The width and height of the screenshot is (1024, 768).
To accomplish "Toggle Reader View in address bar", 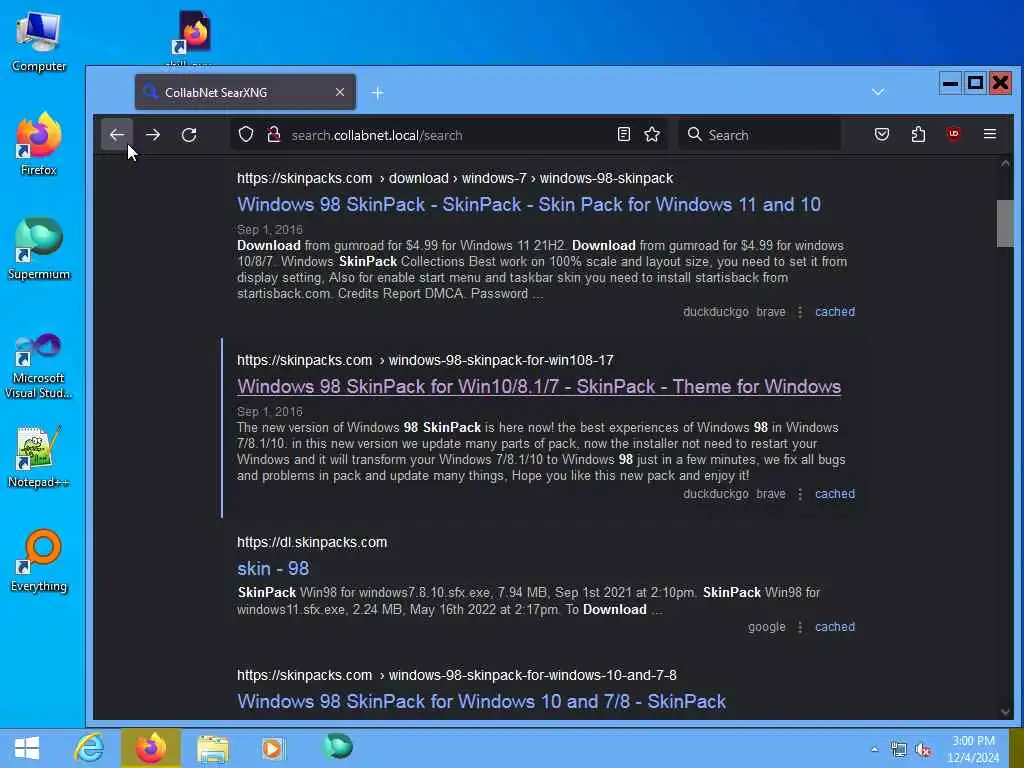I will 624,135.
